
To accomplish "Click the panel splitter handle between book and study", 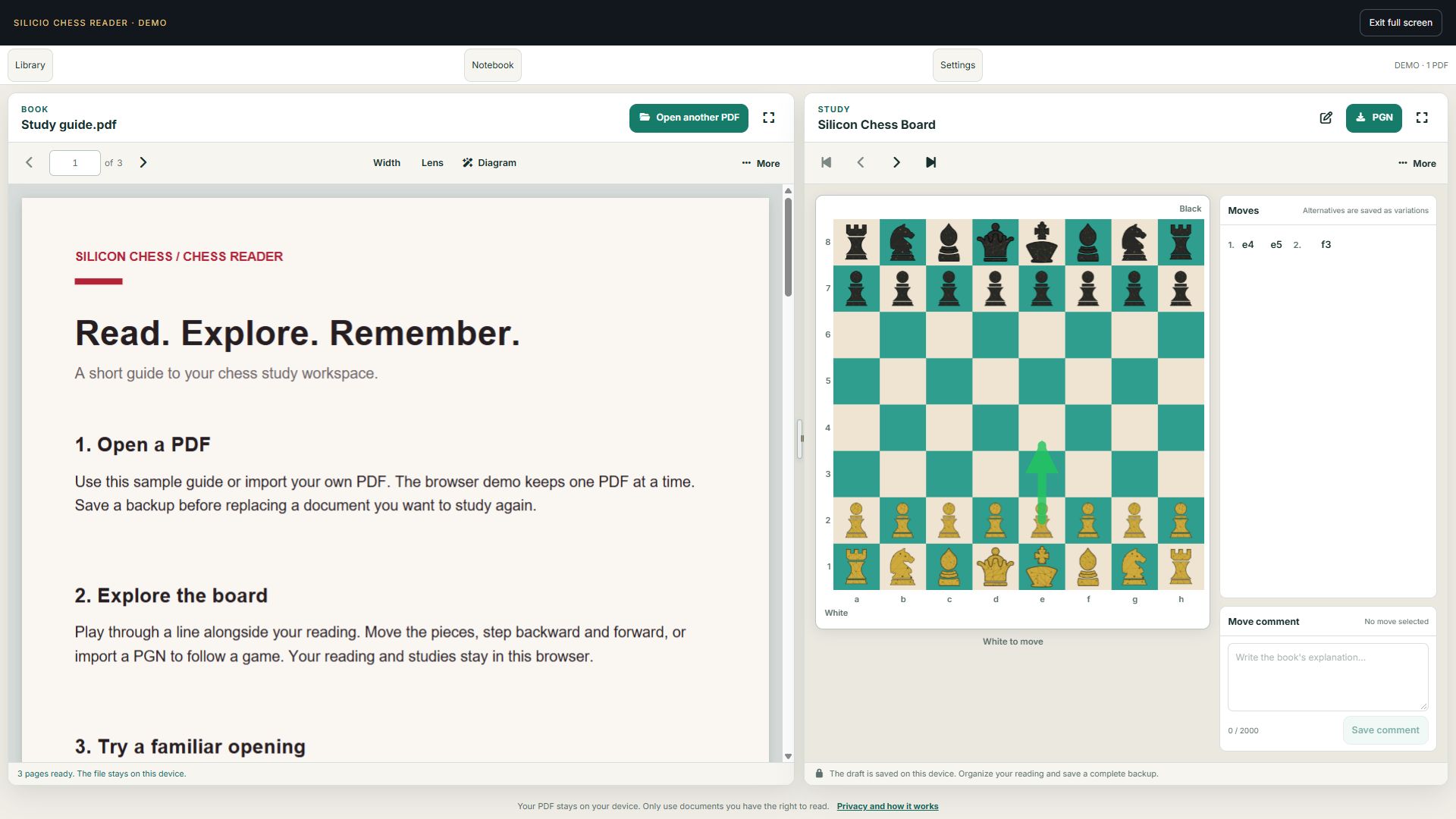I will click(799, 439).
